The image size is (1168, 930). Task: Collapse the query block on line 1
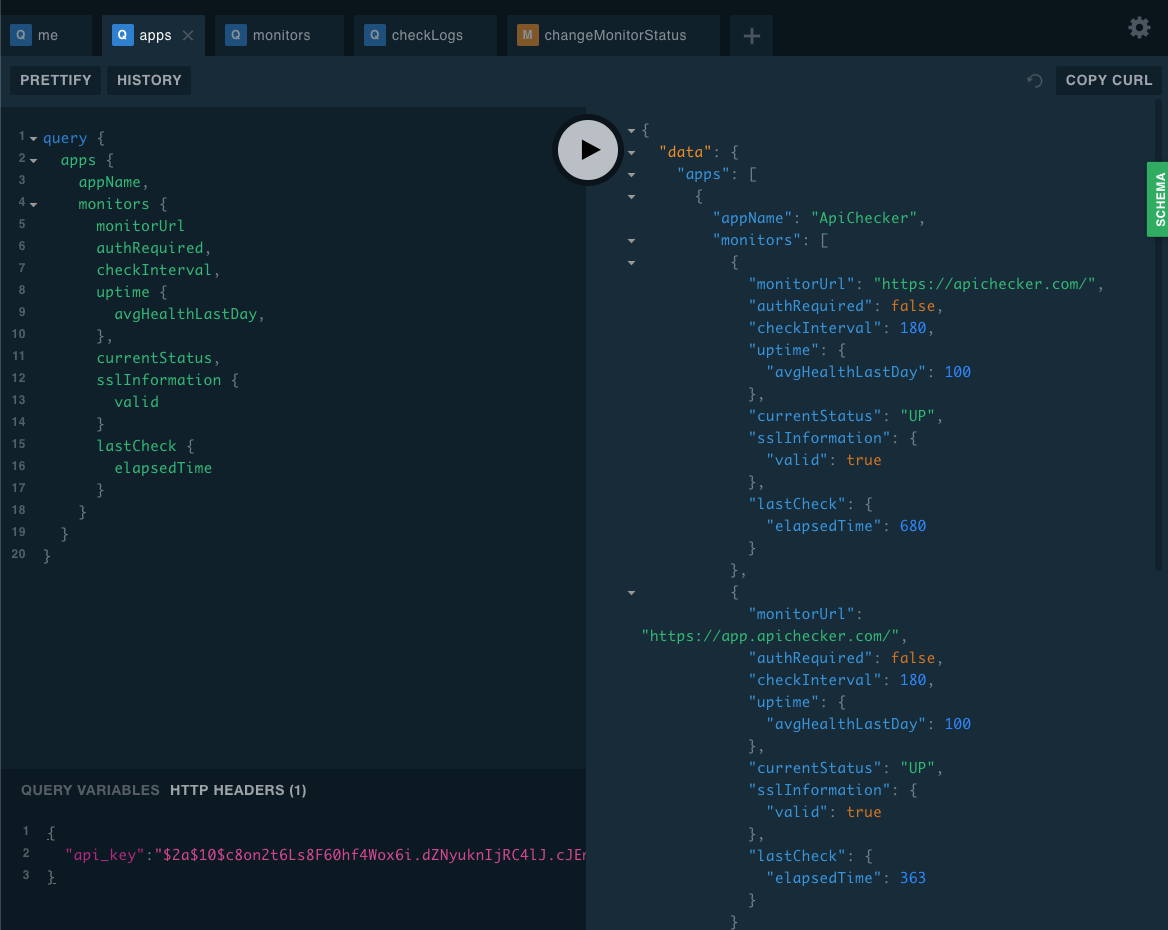pos(33,138)
